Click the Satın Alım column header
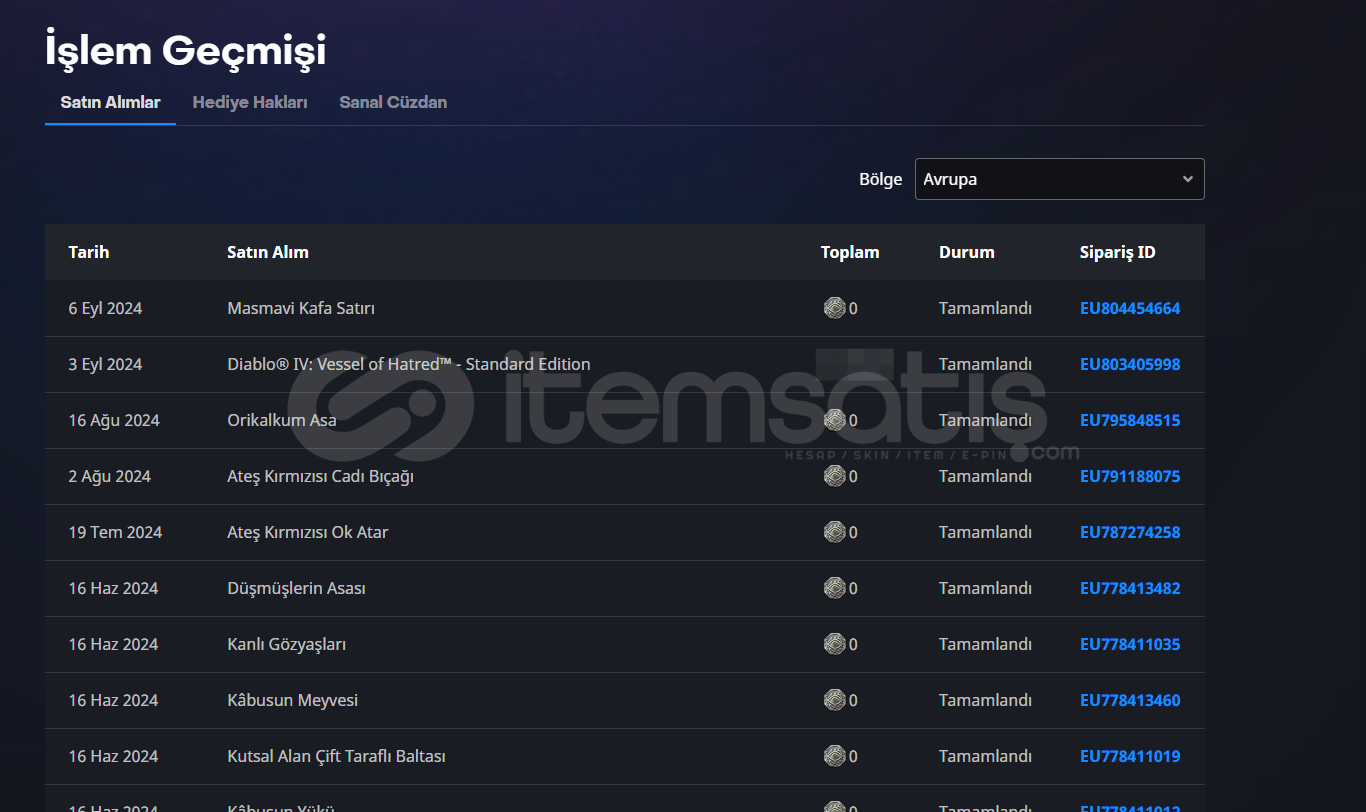 268,252
